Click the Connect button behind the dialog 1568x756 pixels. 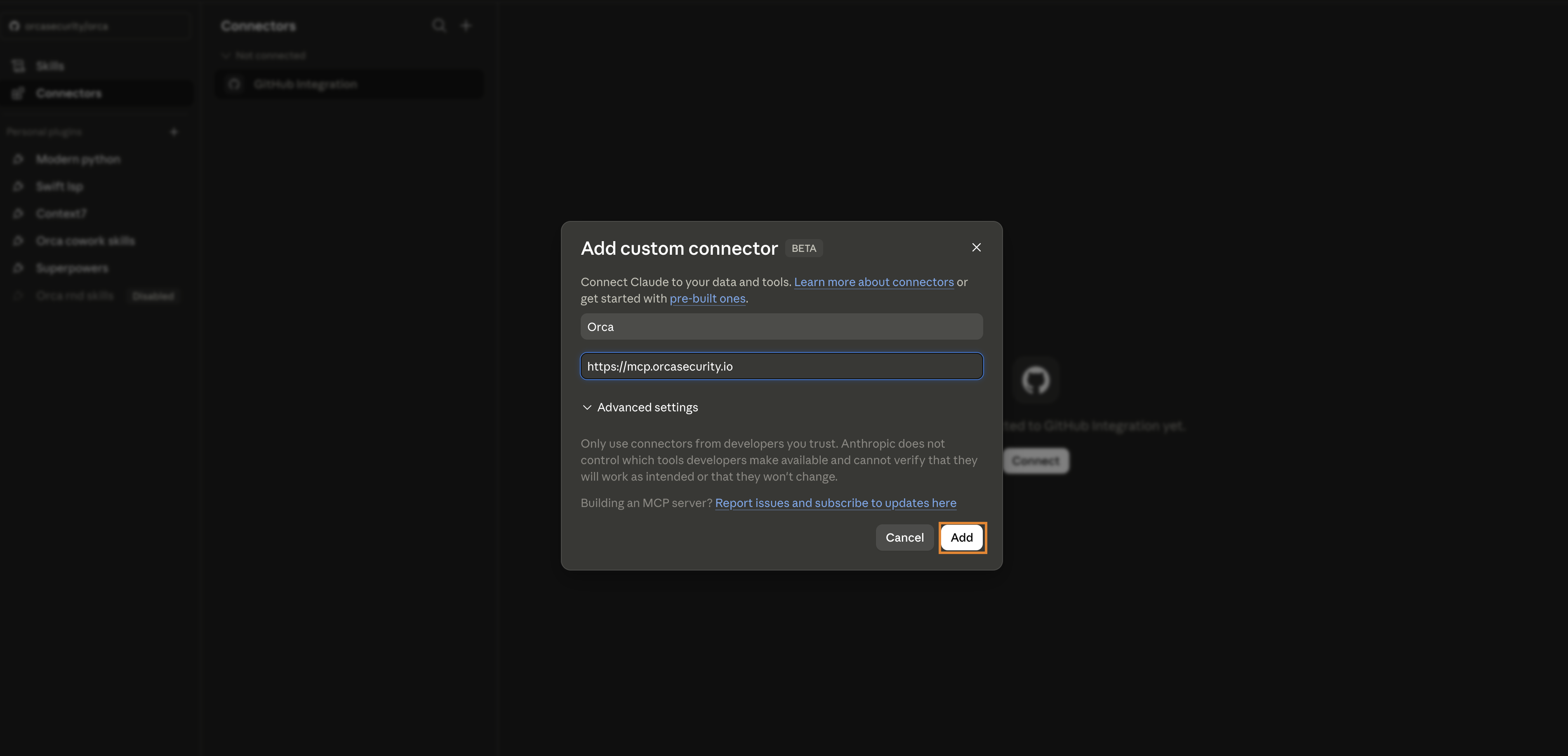[1036, 461]
